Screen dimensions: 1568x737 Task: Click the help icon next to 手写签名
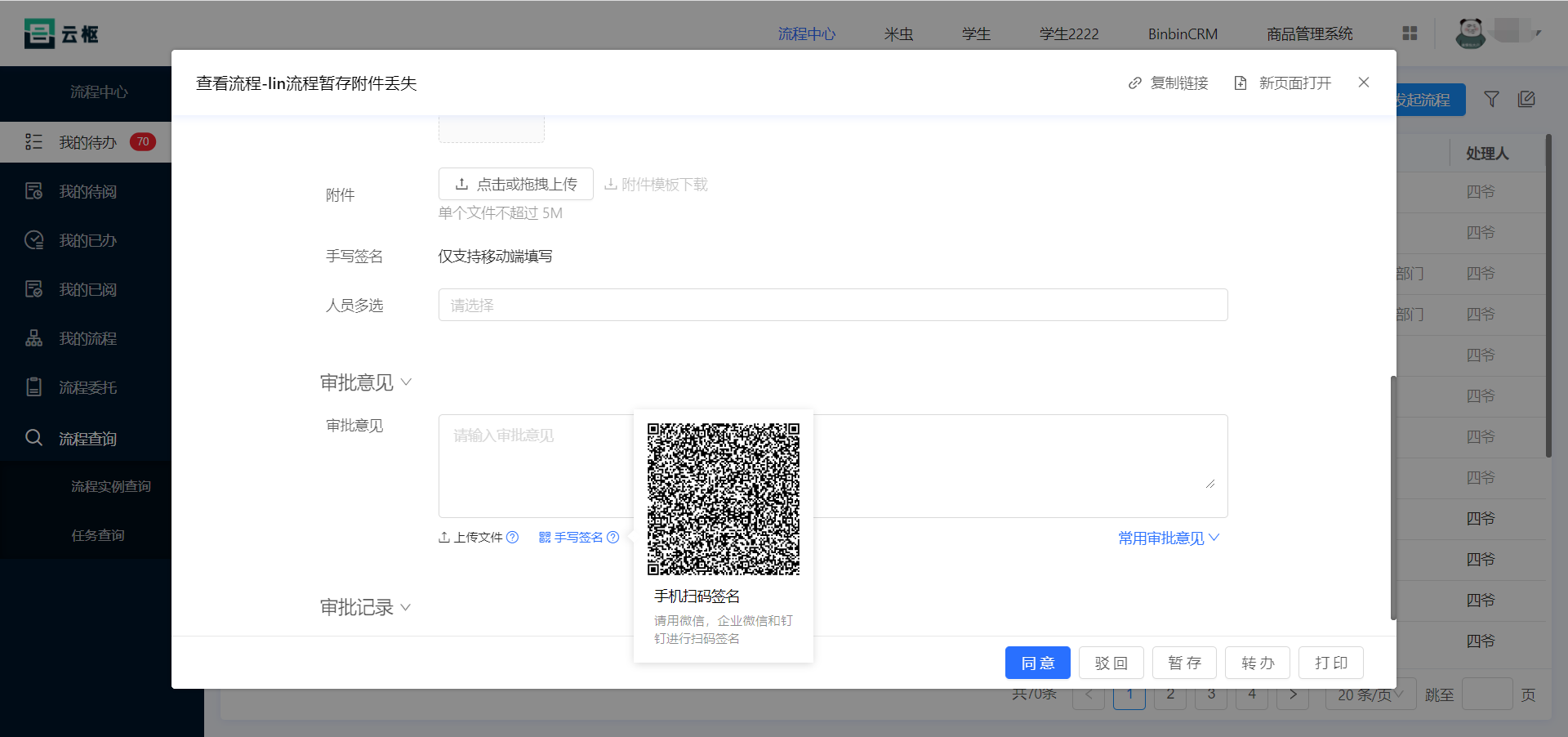click(x=612, y=538)
